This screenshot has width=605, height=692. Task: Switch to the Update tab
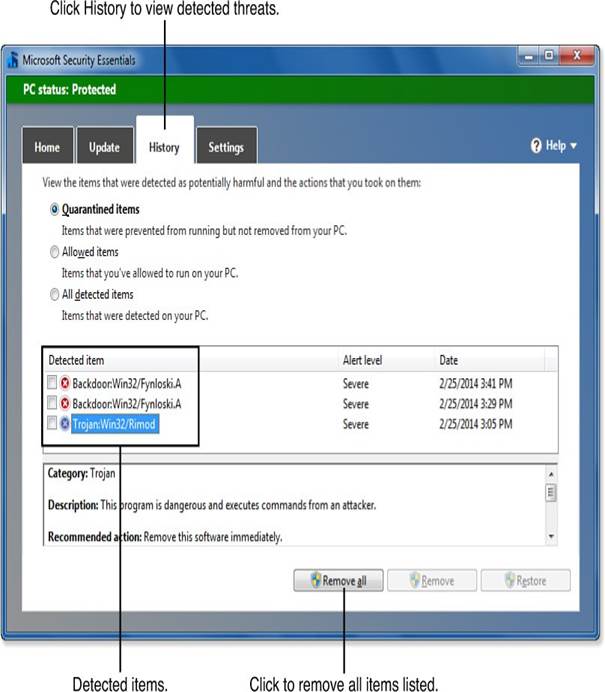point(105,146)
